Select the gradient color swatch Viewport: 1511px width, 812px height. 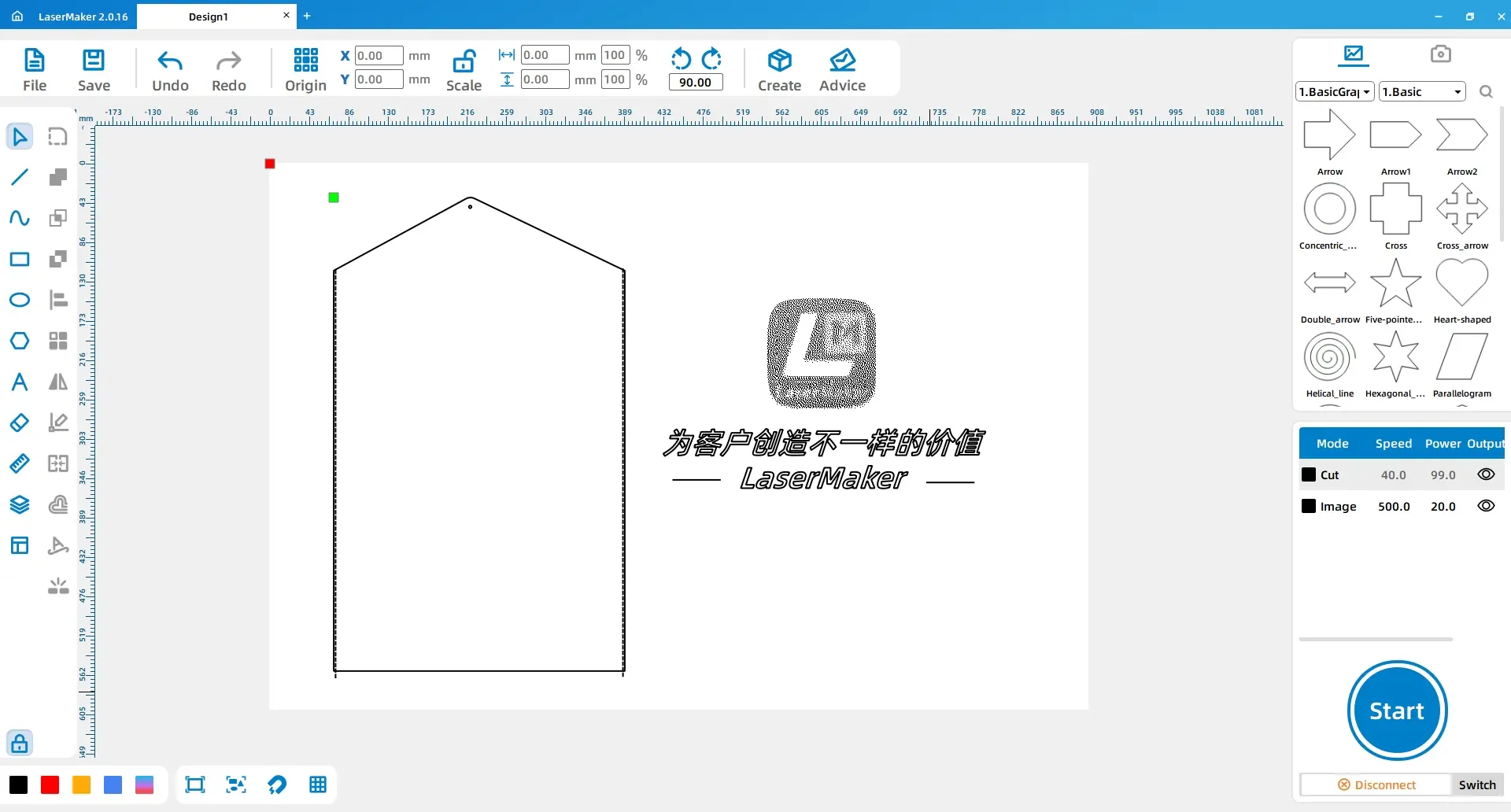pyautogui.click(x=145, y=784)
